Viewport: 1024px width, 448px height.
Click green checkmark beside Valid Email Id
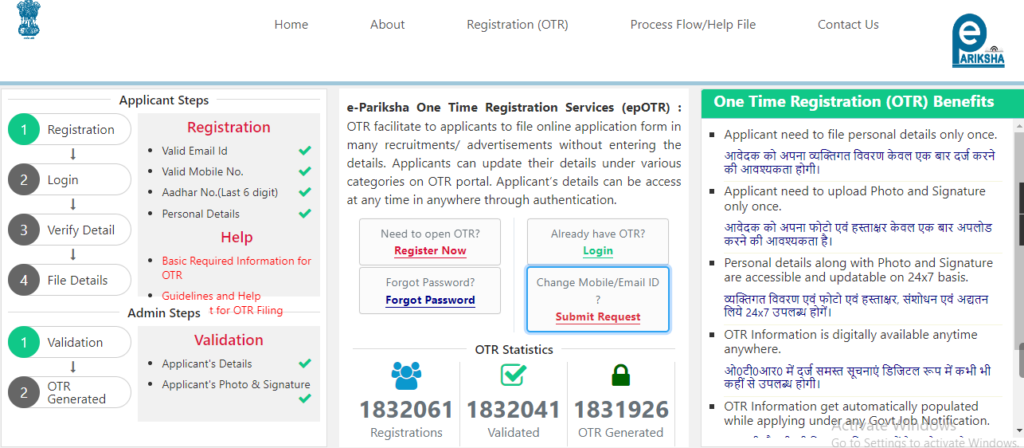pyautogui.click(x=304, y=151)
